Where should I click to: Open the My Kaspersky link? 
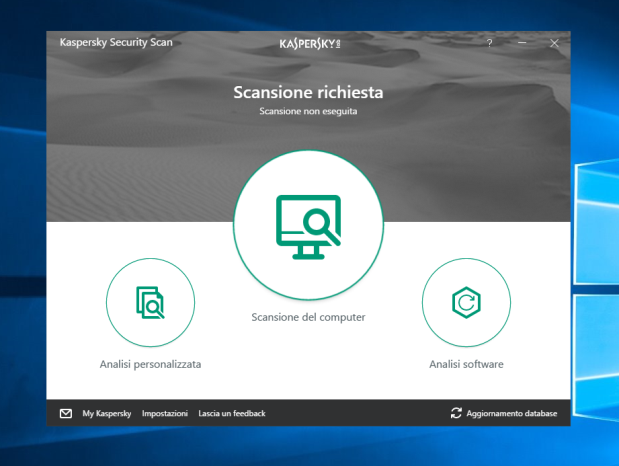107,413
